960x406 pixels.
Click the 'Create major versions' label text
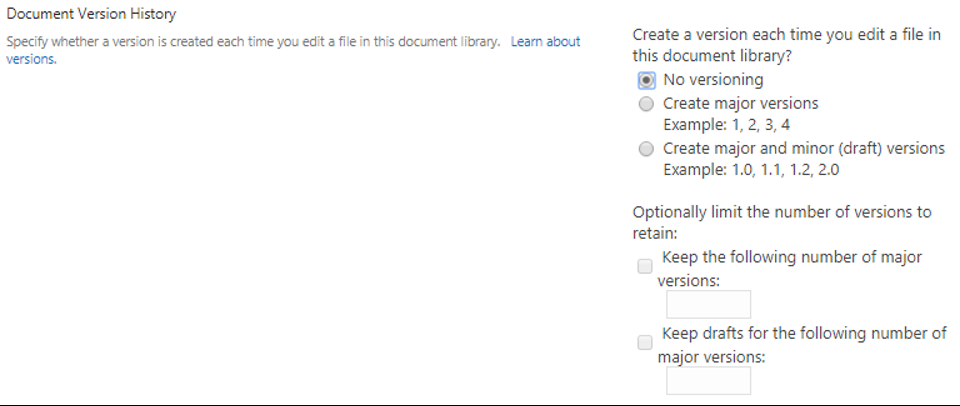740,104
